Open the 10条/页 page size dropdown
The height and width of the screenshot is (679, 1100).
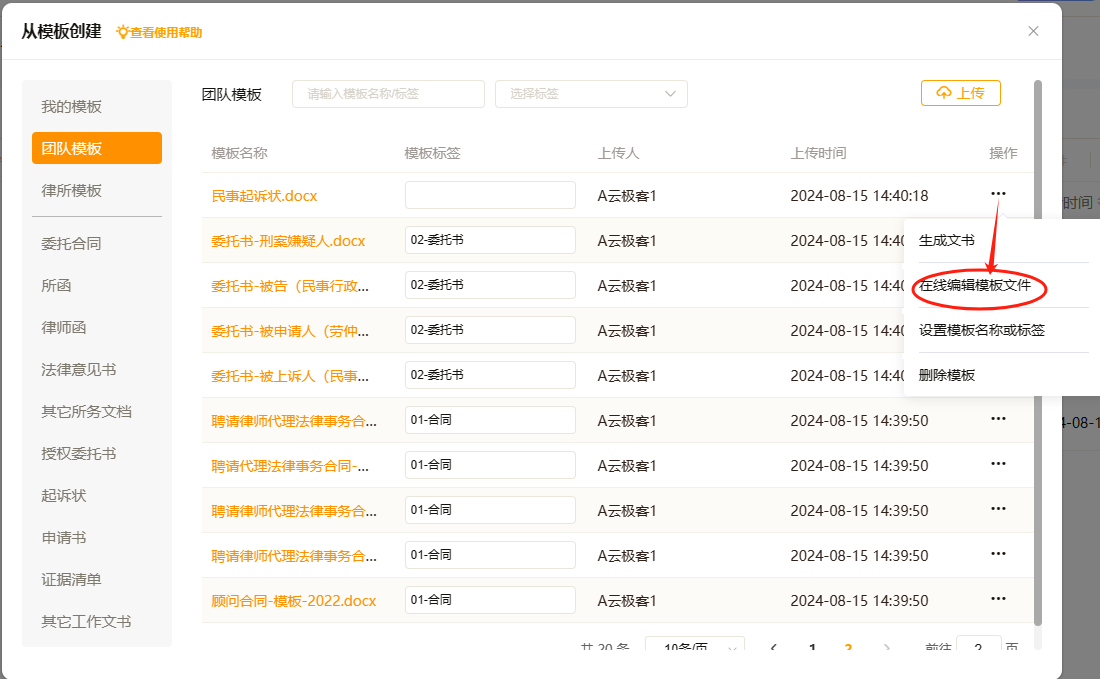[694, 648]
